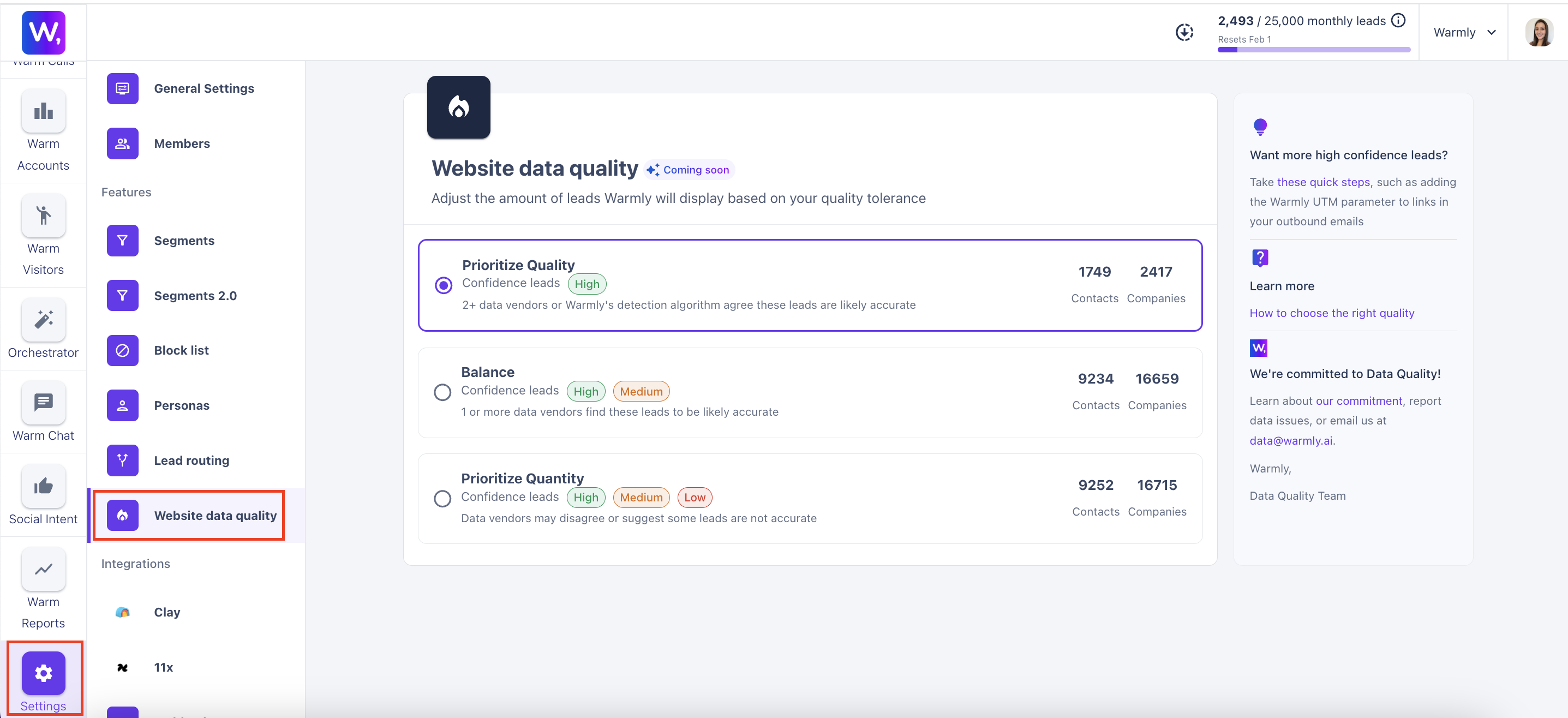Open Social Intent thumbs-up icon
Screen dimensions: 1568x718
click(x=43, y=486)
